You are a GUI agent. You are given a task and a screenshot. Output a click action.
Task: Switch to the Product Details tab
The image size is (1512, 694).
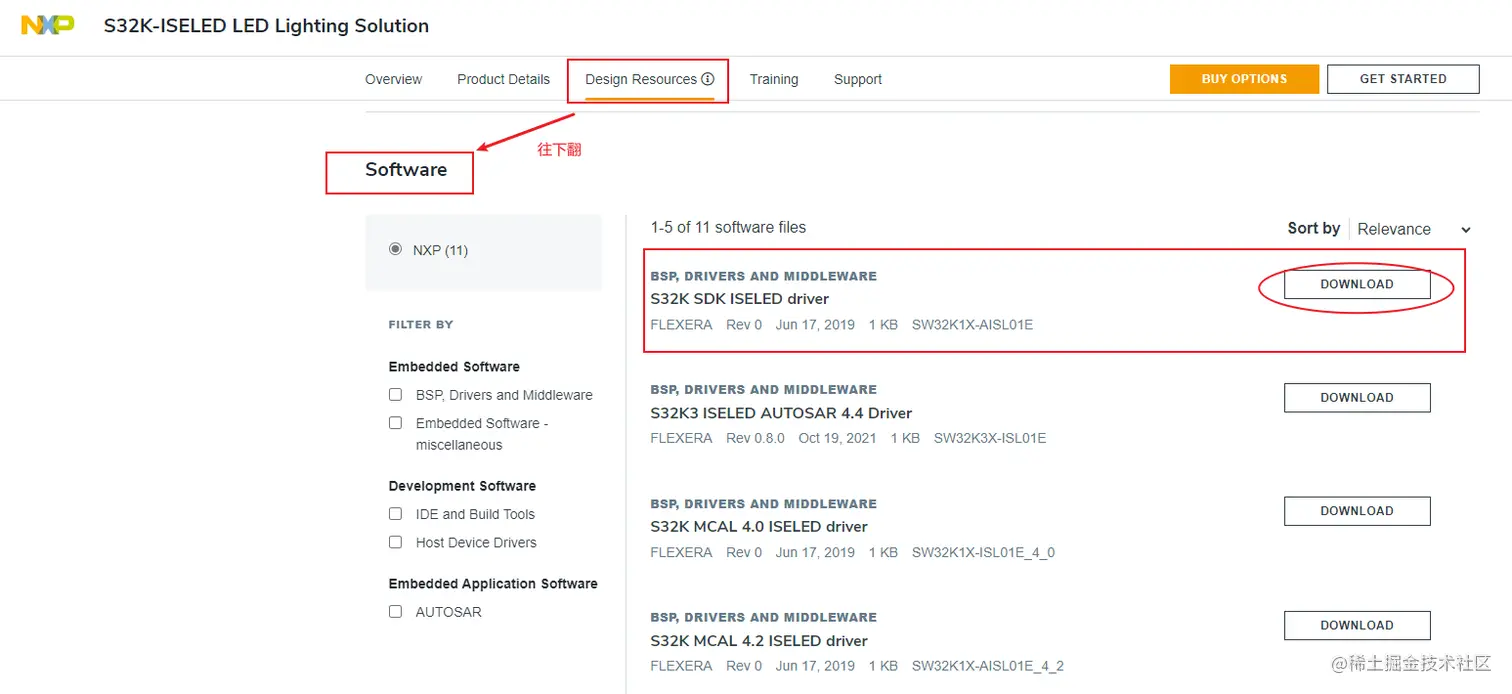pyautogui.click(x=503, y=79)
